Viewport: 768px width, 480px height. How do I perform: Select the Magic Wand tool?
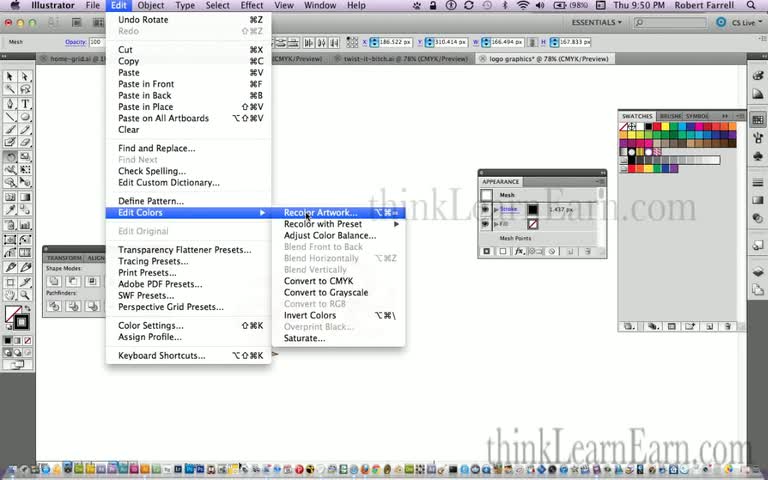[10, 89]
